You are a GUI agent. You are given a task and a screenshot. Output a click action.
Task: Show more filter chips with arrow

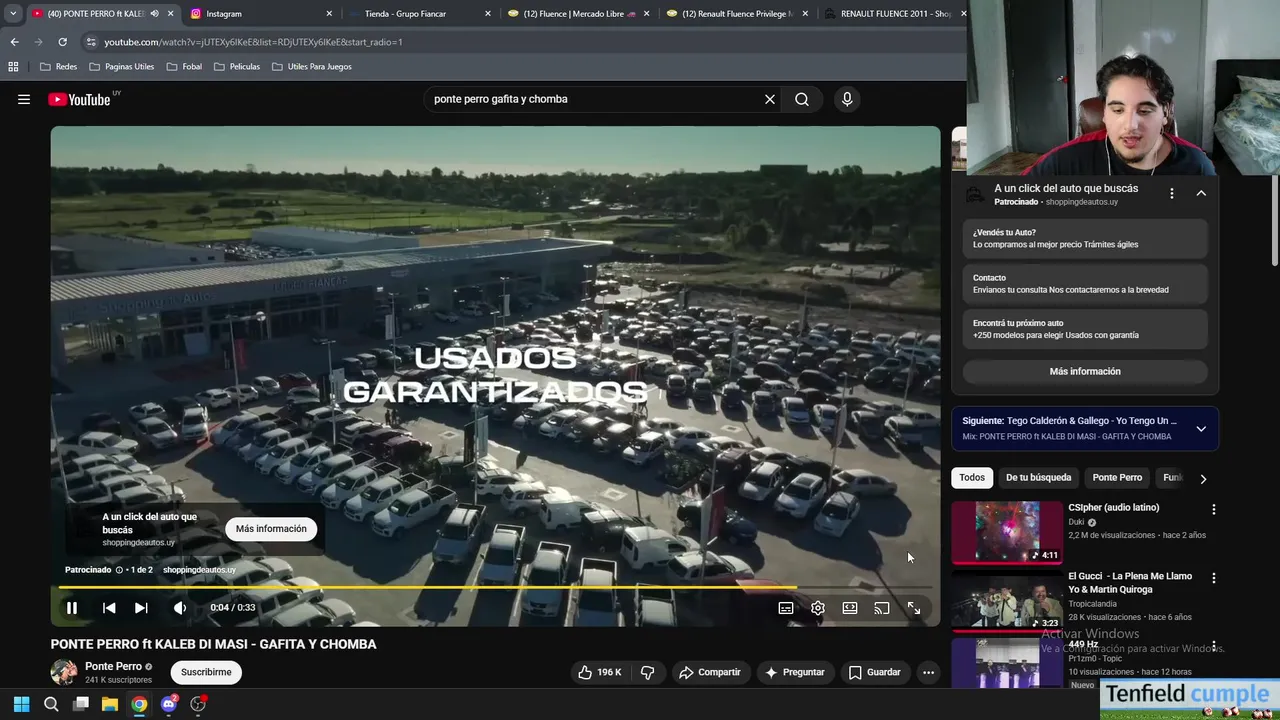(x=1203, y=479)
